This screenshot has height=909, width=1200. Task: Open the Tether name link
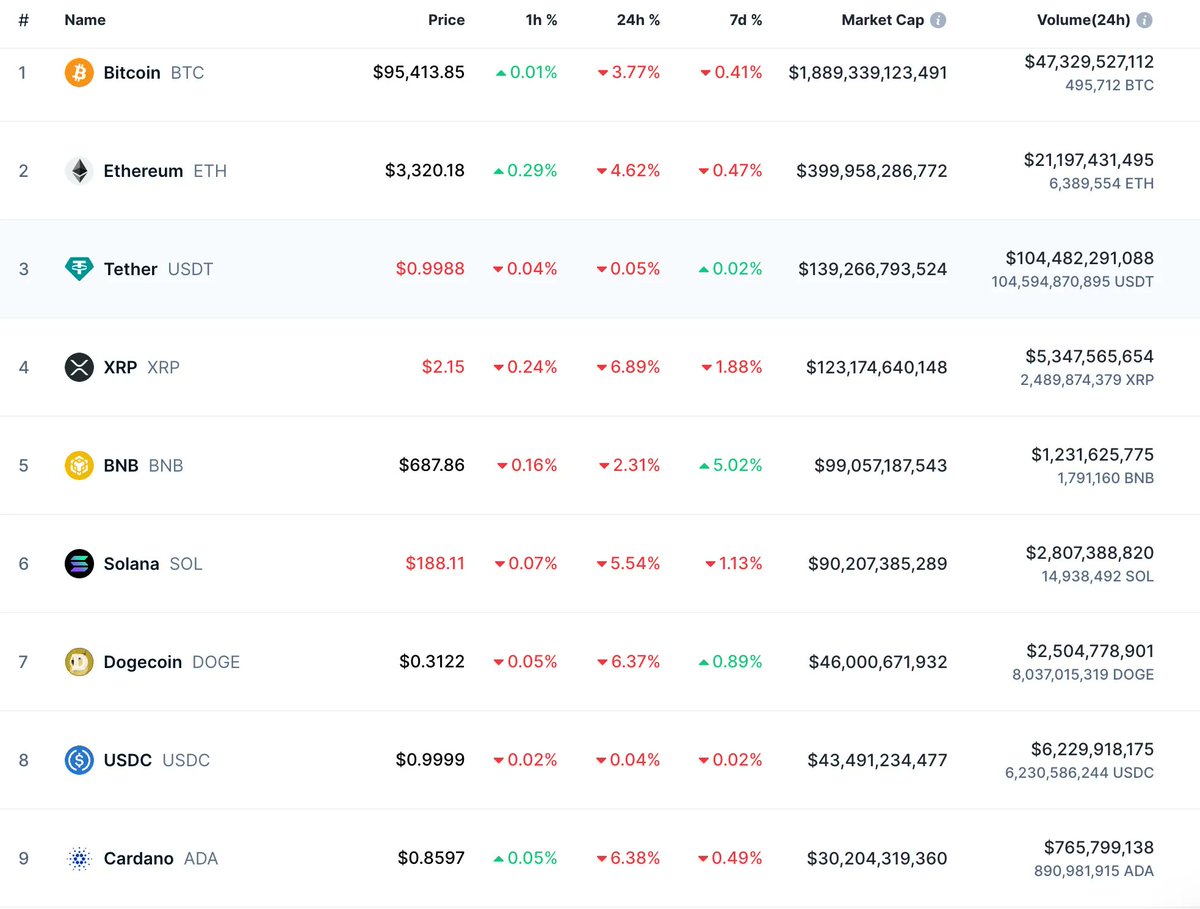click(131, 269)
